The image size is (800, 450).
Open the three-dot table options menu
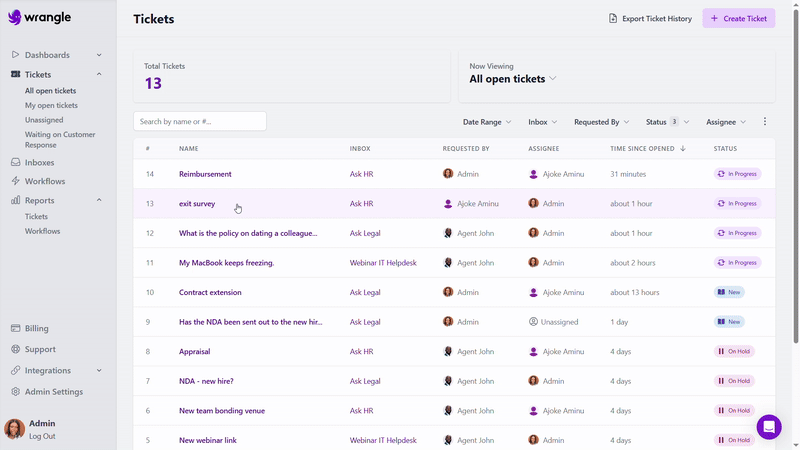[765, 122]
